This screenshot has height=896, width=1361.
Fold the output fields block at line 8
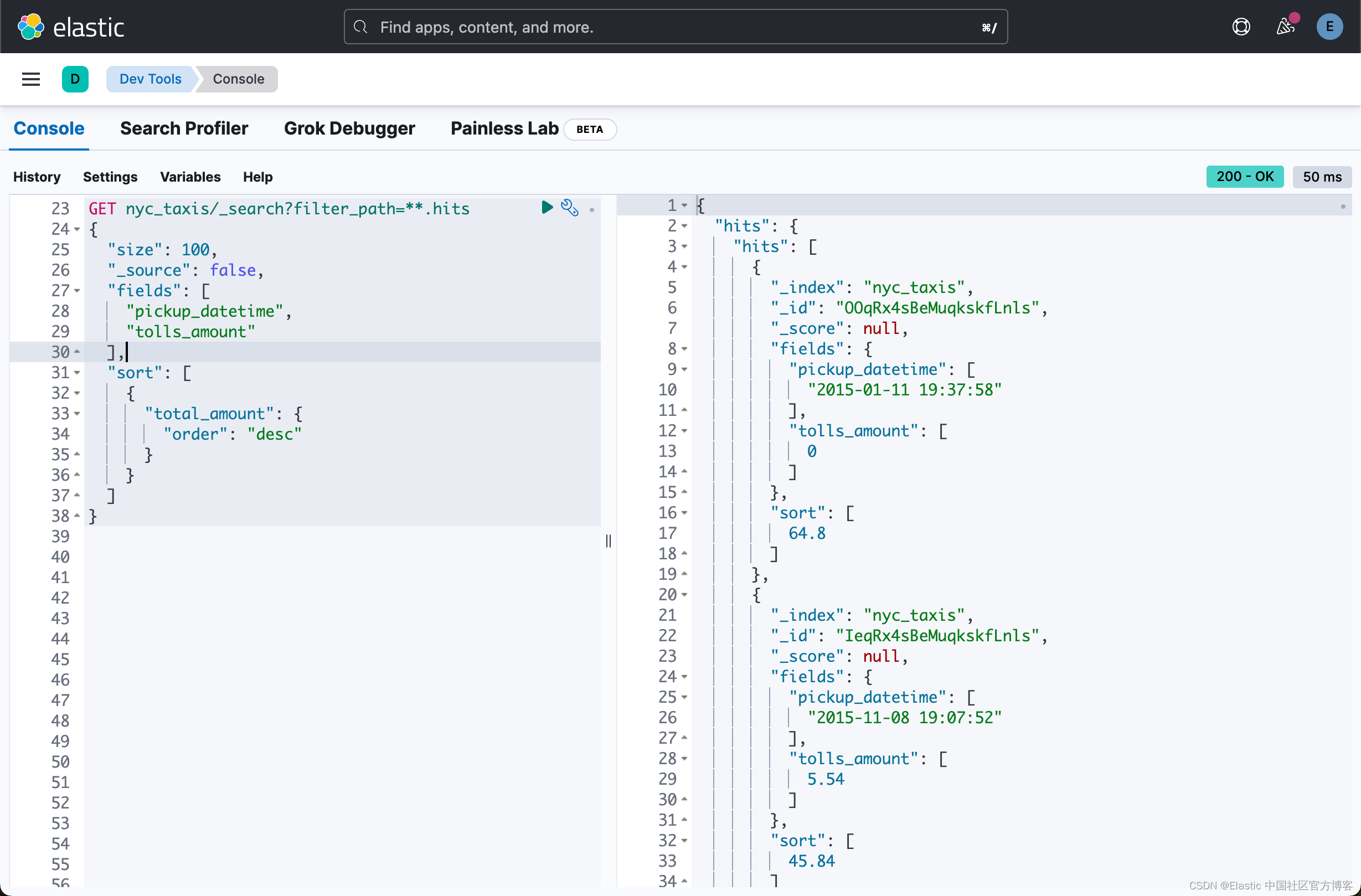[x=684, y=349]
